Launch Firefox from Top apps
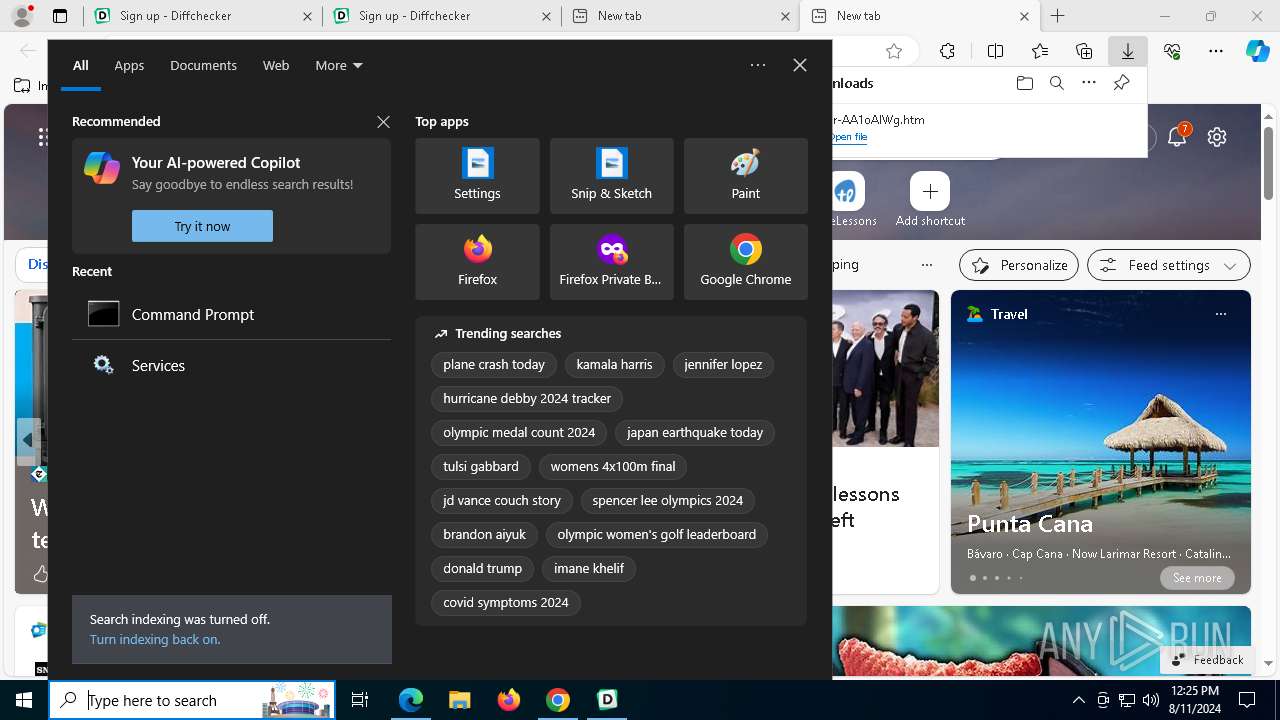 [x=477, y=262]
